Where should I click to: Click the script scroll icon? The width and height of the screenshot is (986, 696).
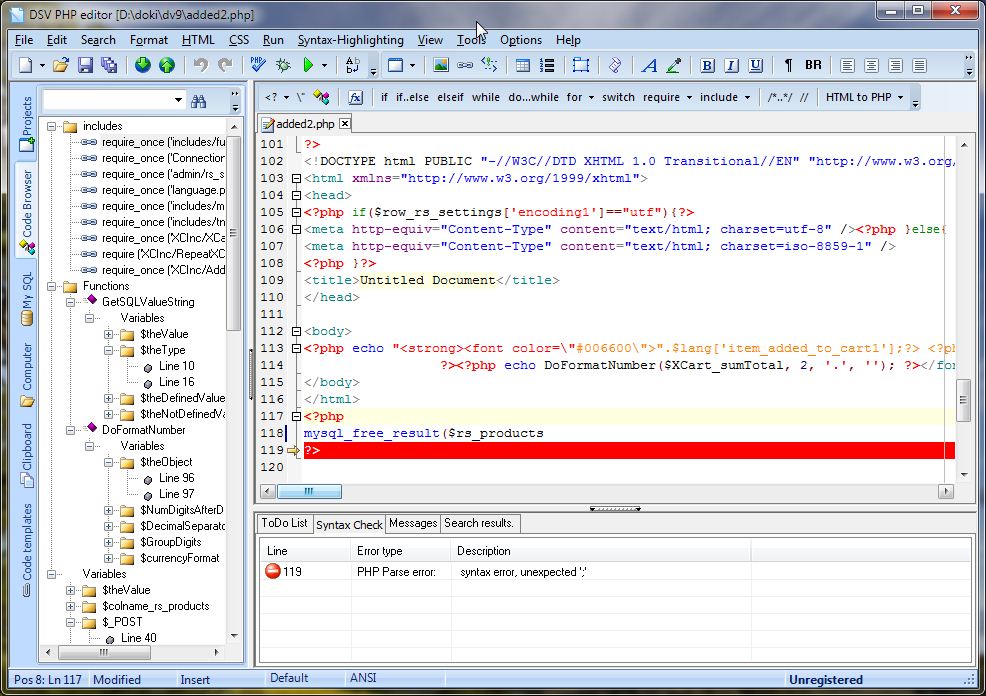pyautogui.click(x=615, y=65)
